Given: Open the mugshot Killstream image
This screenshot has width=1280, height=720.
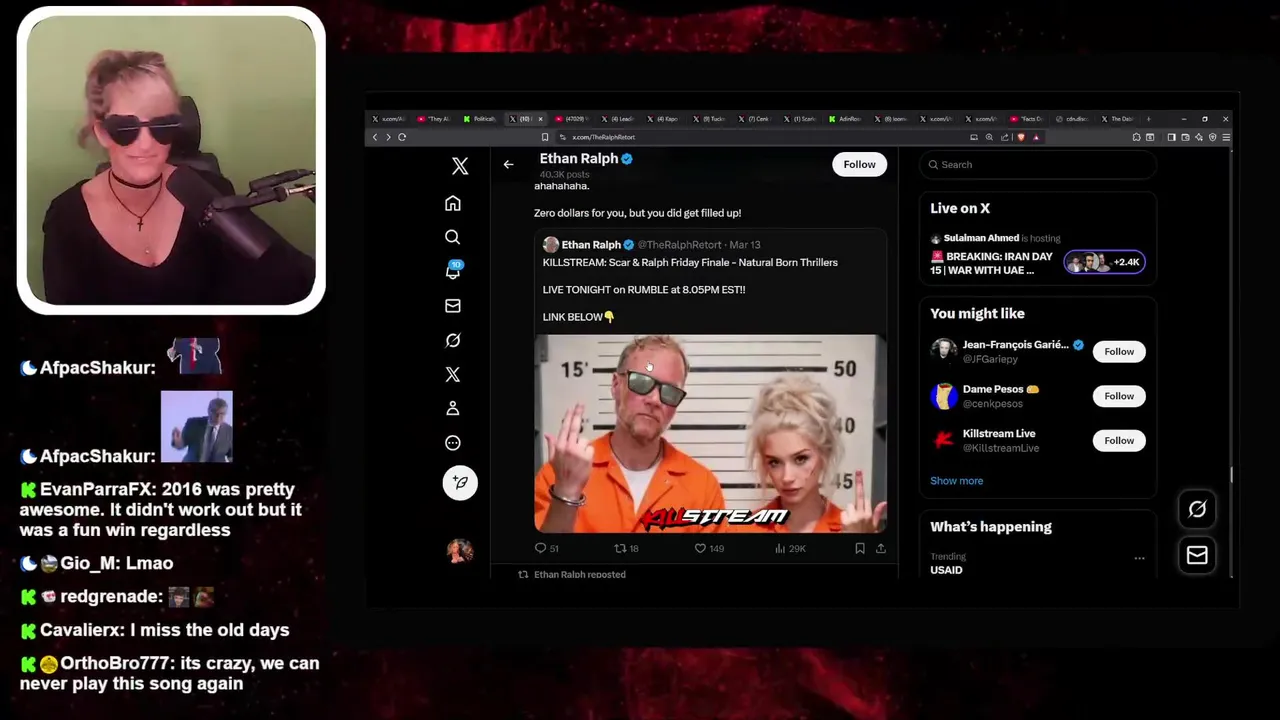Looking at the screenshot, I should click(x=710, y=433).
